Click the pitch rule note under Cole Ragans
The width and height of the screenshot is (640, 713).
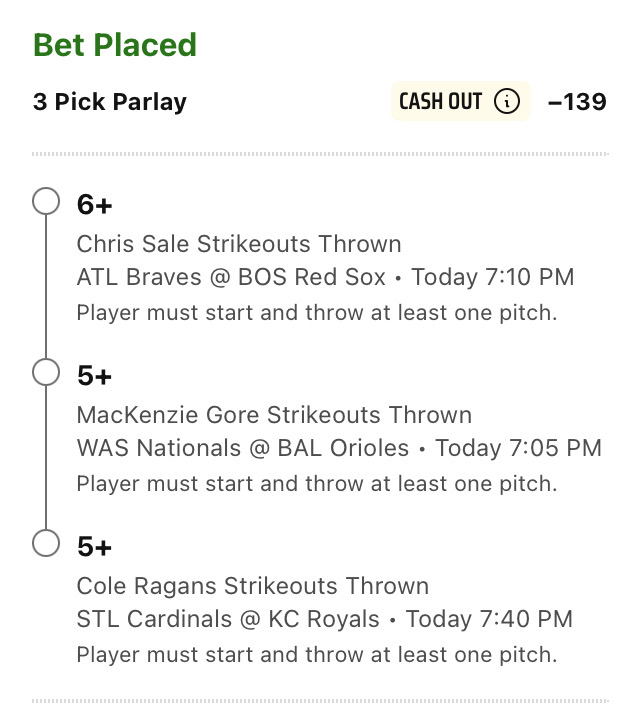pyautogui.click(x=317, y=655)
